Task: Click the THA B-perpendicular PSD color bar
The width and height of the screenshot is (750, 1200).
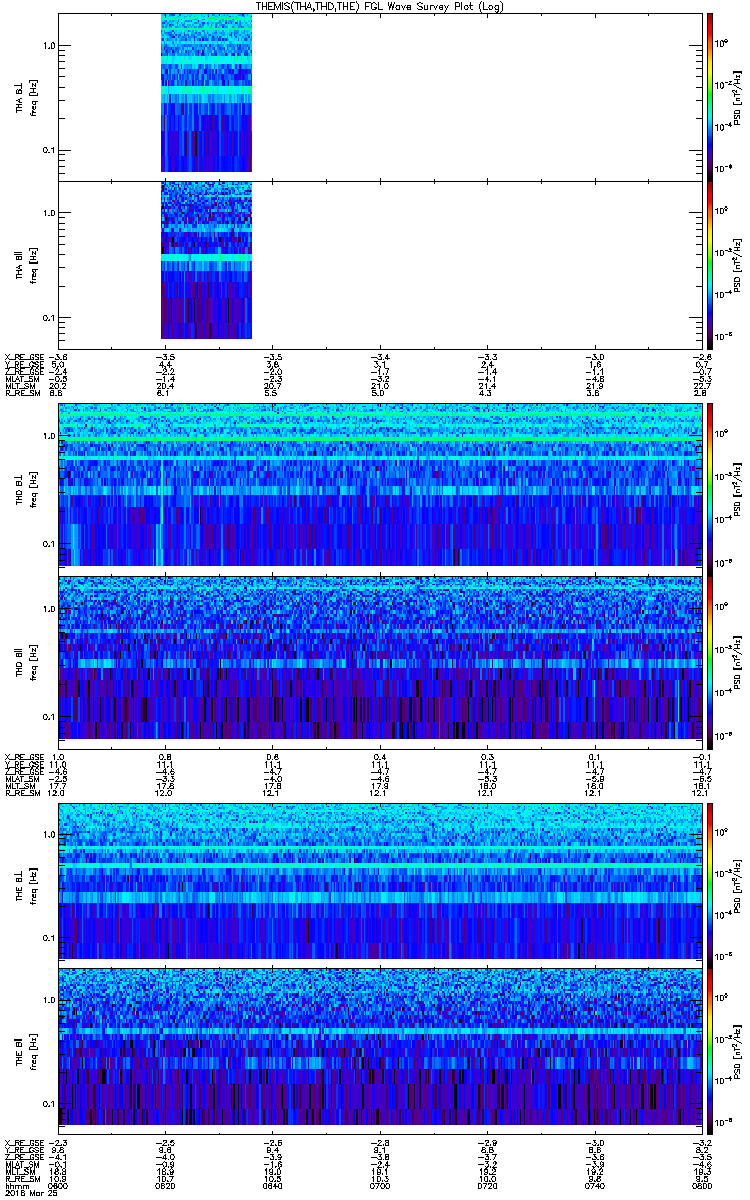Action: 710,97
